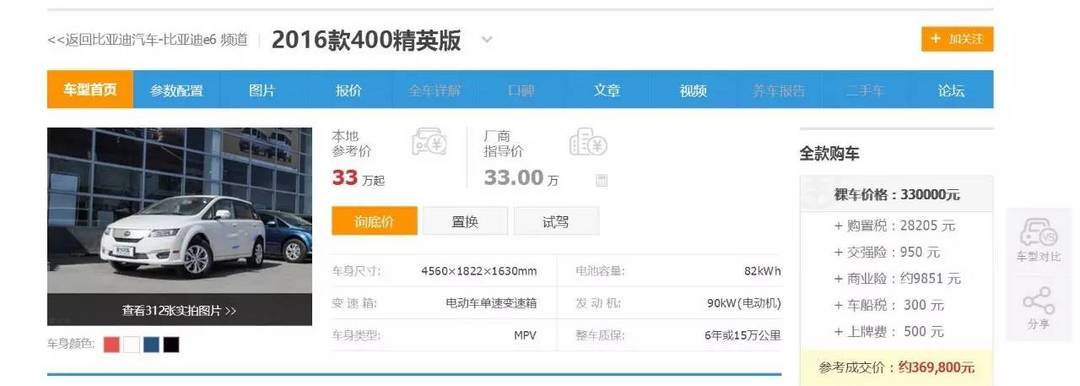This screenshot has height=386, width=1080.
Task: Click the 全款购车 heading
Action: point(829,153)
